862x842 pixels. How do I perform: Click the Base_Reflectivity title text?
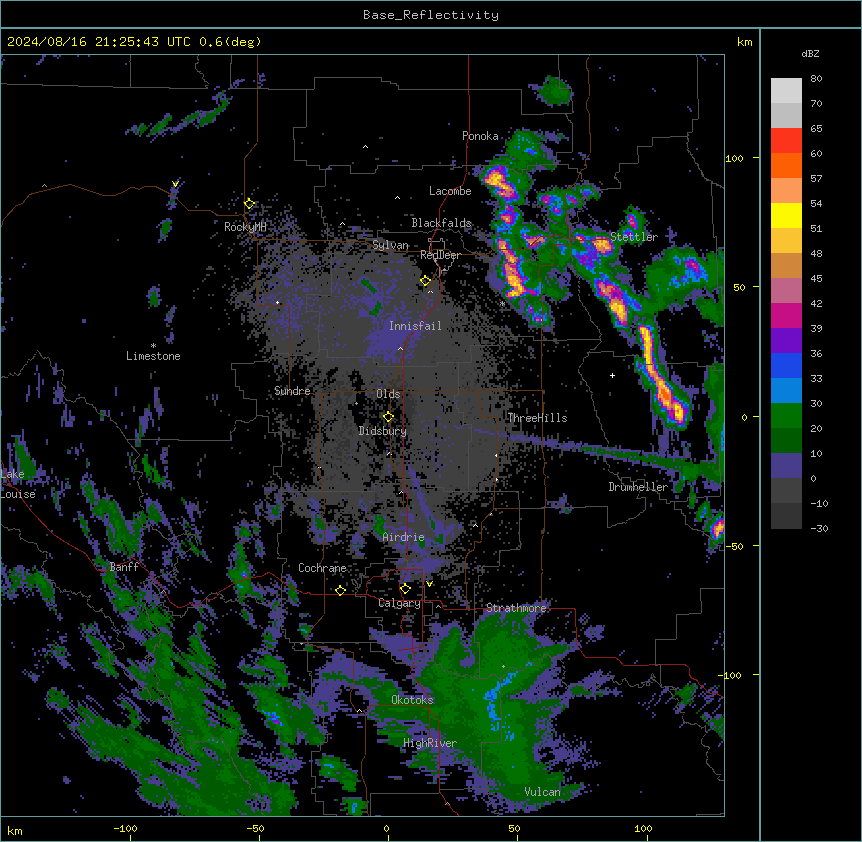pos(431,15)
